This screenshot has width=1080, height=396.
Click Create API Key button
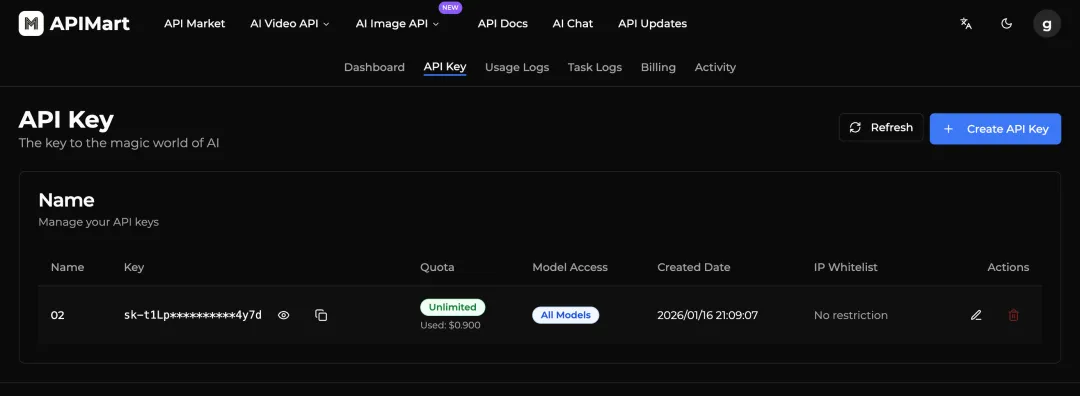(995, 129)
